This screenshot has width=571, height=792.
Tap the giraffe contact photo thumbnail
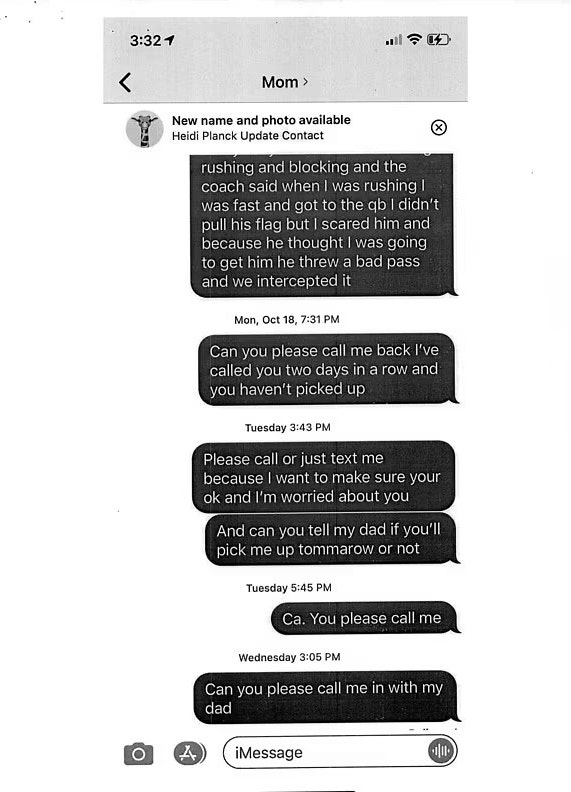click(x=145, y=129)
